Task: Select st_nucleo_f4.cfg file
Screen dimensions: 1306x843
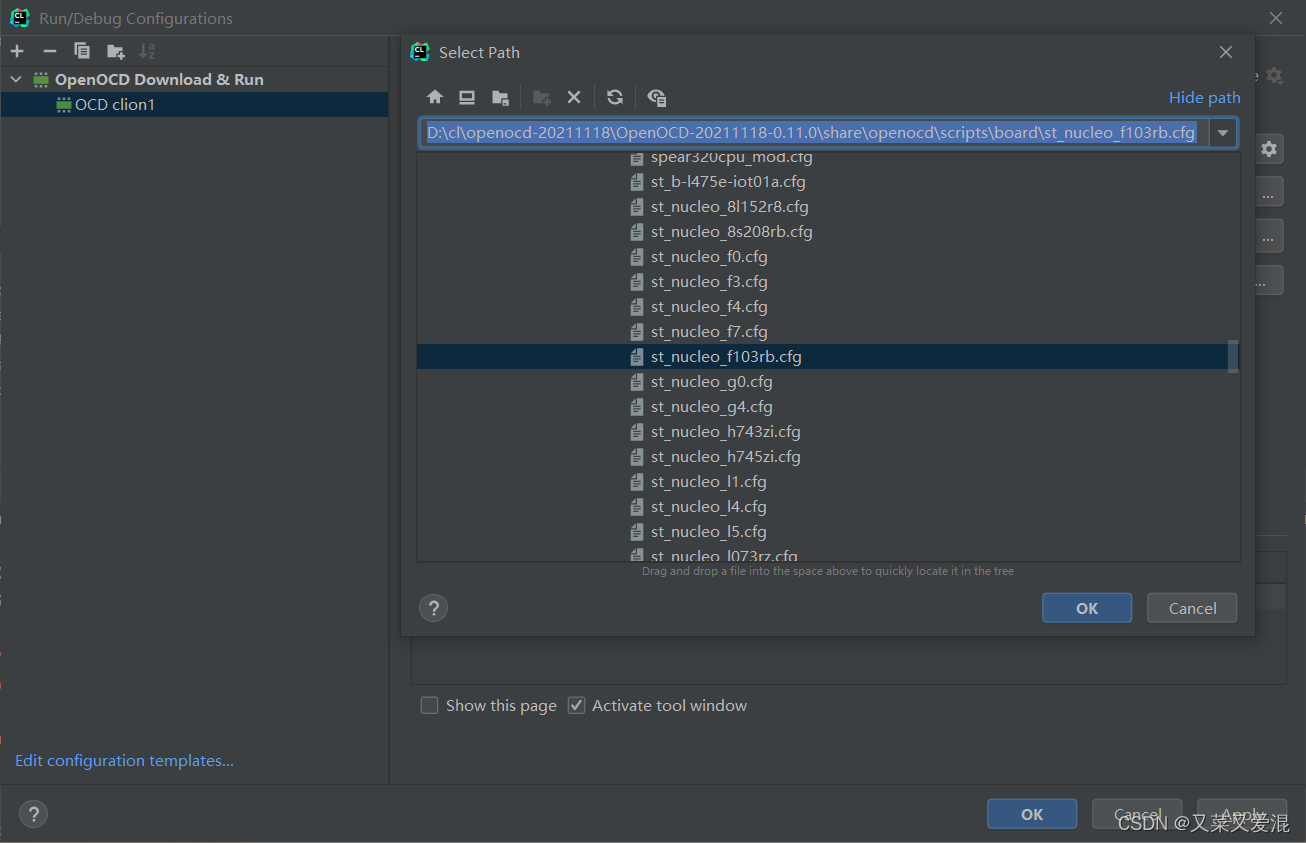Action: (709, 307)
